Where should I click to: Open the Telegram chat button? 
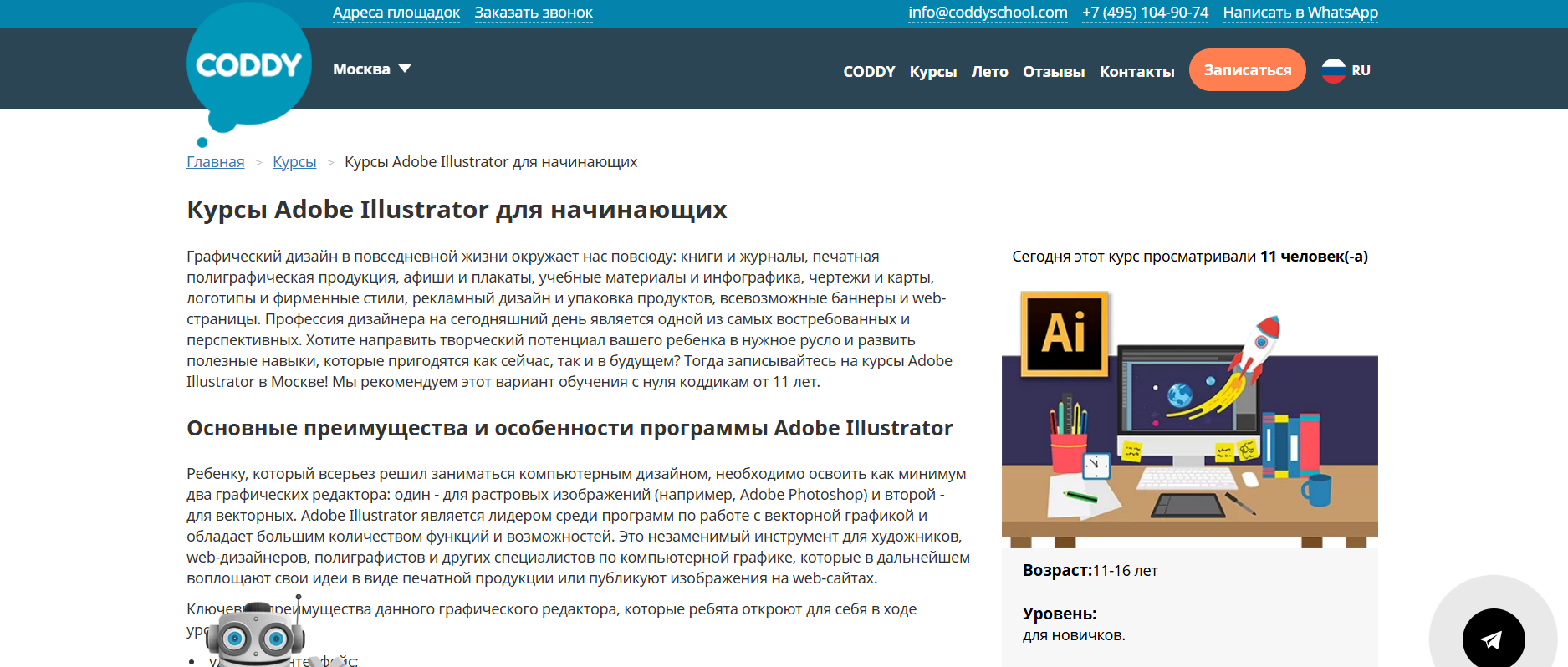1493,639
